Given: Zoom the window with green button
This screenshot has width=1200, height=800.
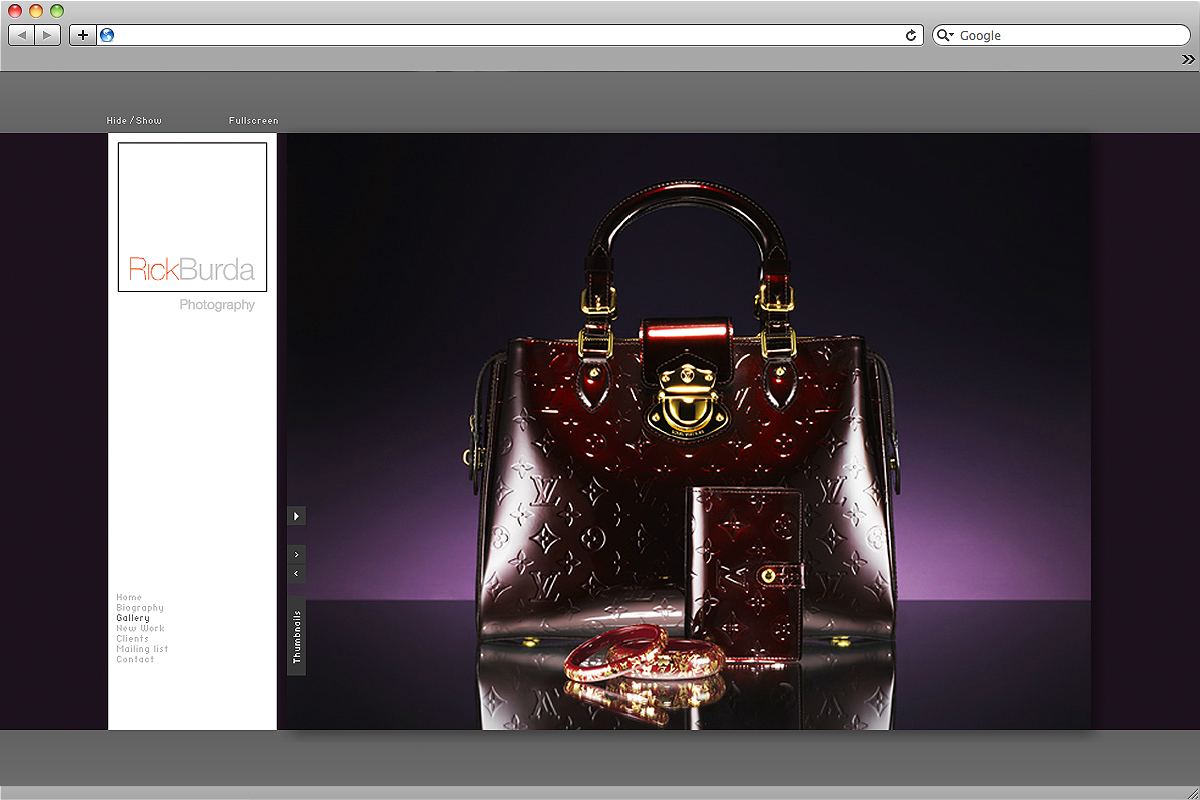Looking at the screenshot, I should click(x=57, y=11).
